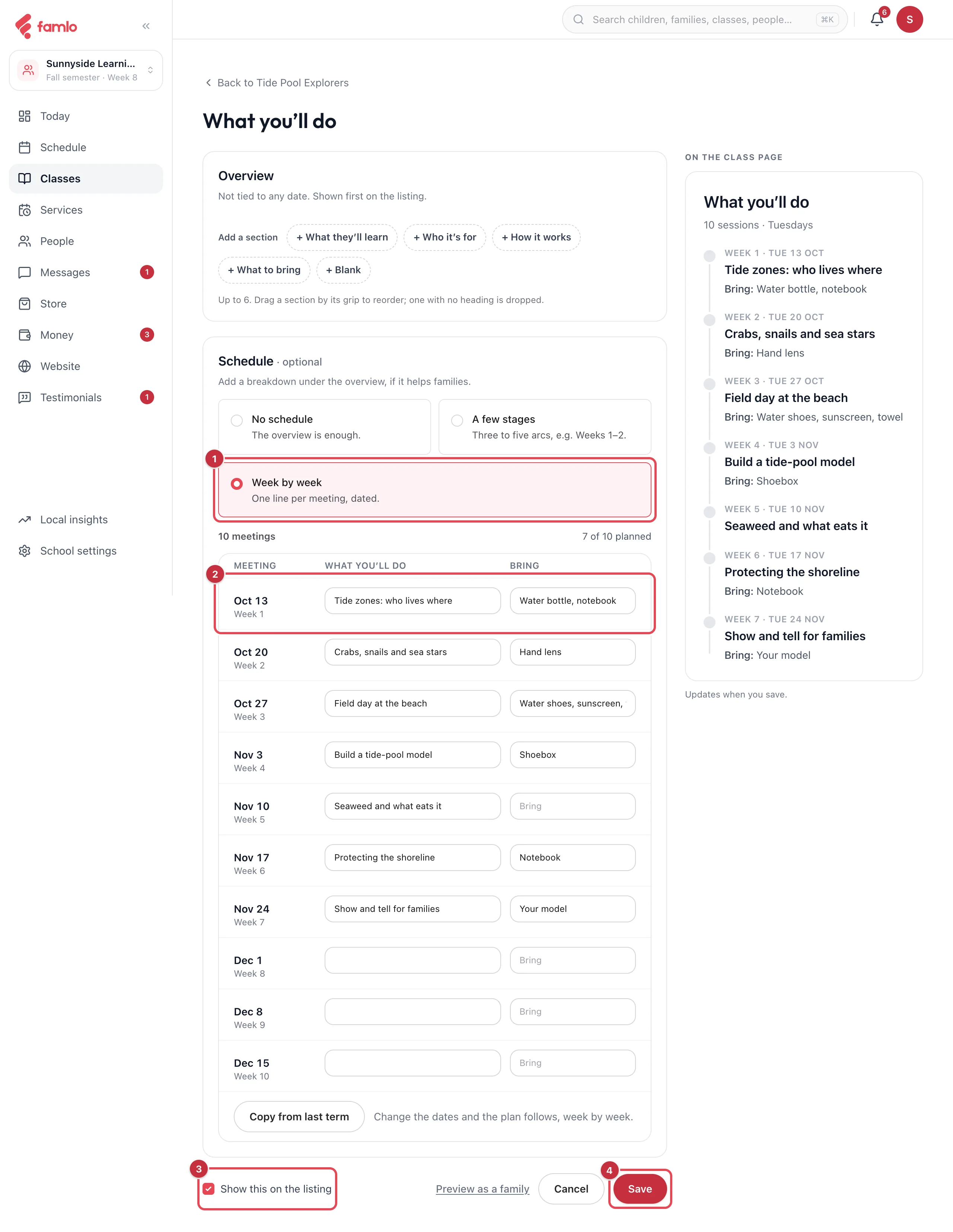Open Money wallet icon in sidebar

(x=24, y=335)
